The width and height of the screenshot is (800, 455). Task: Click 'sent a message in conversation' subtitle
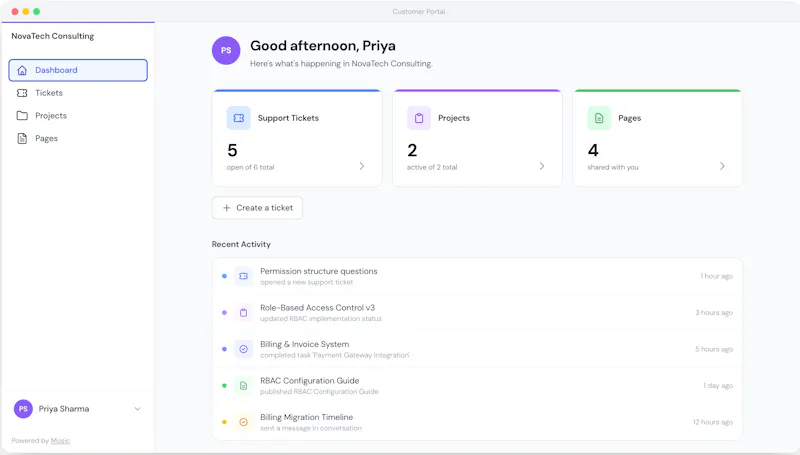click(311, 428)
